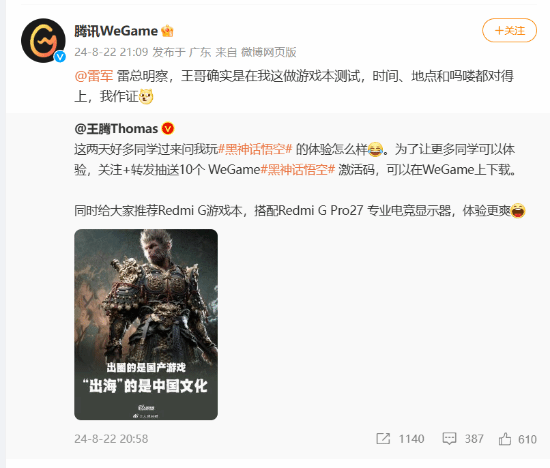Click the laughing emoji after 体验更爽

click(x=518, y=210)
